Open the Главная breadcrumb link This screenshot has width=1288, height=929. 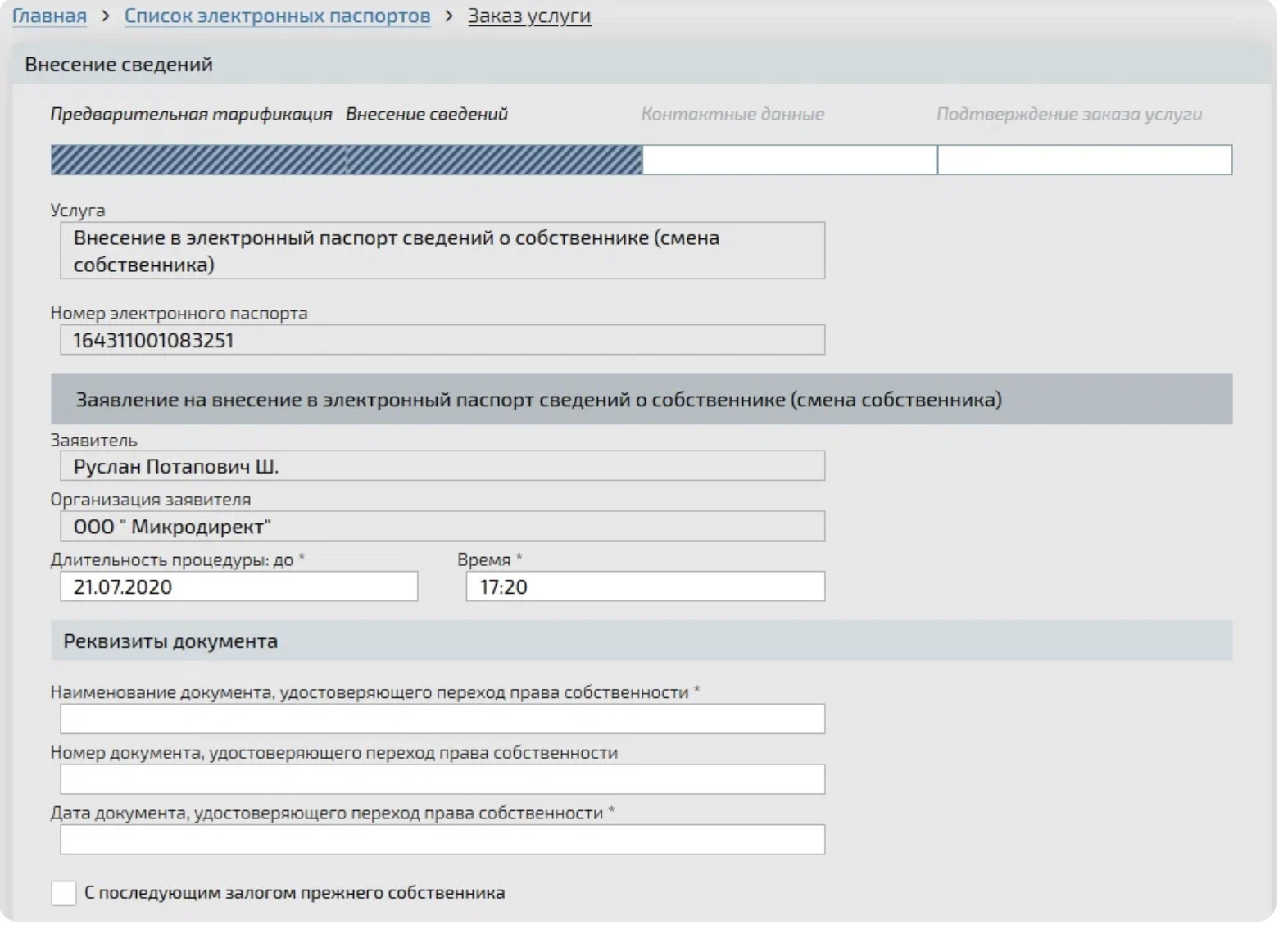(49, 16)
